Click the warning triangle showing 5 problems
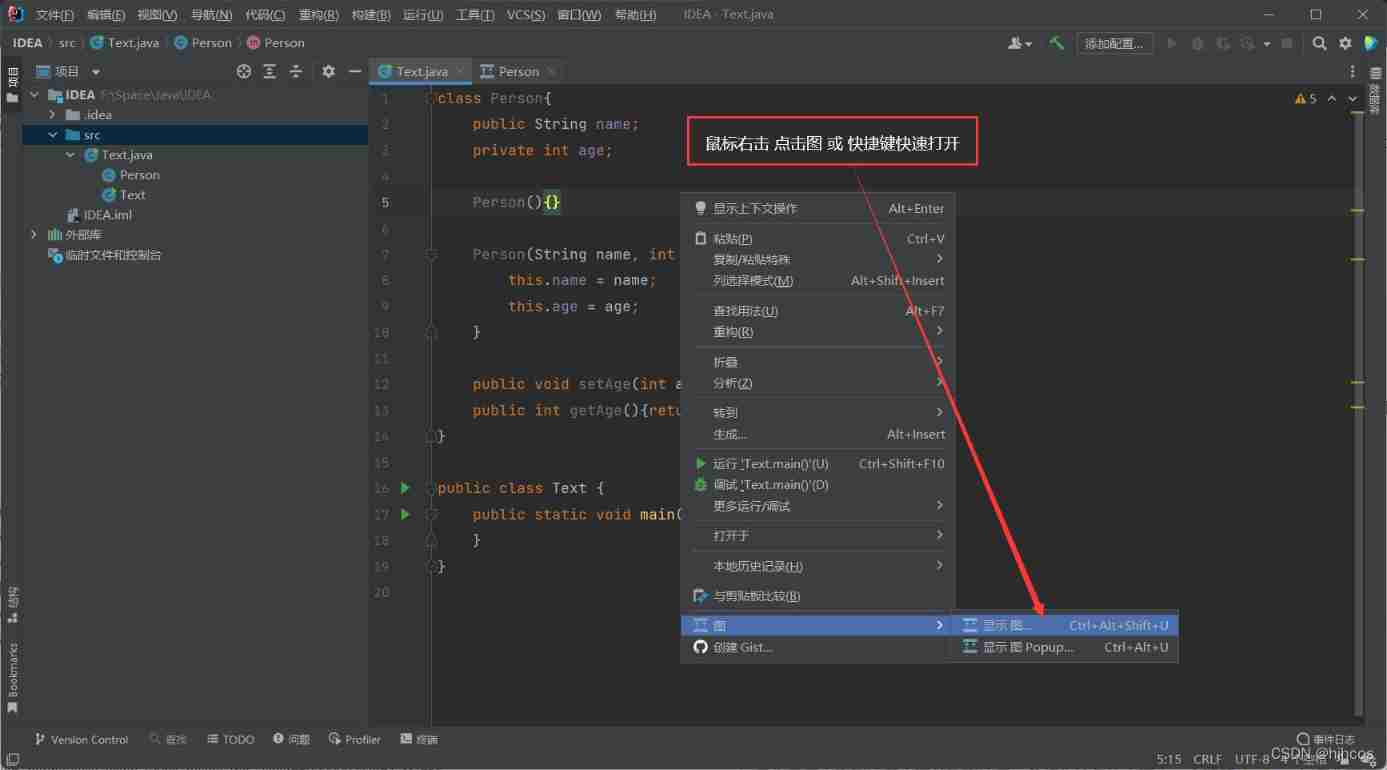The image size is (1387, 770). tap(1306, 99)
